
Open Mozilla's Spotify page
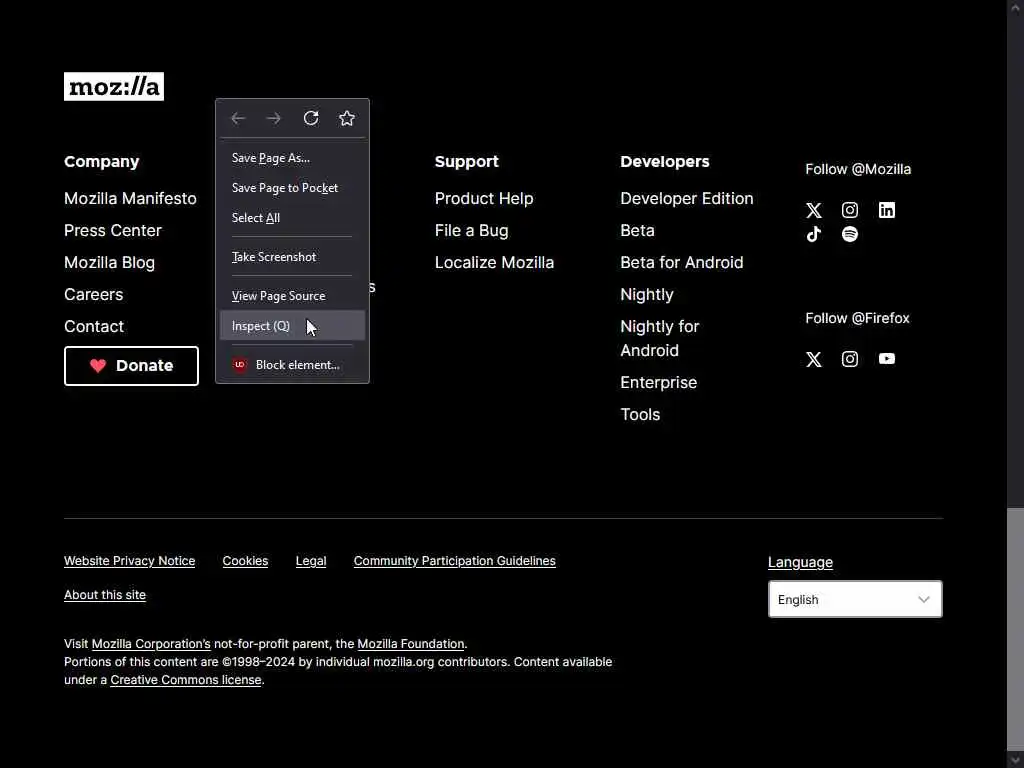pos(850,234)
